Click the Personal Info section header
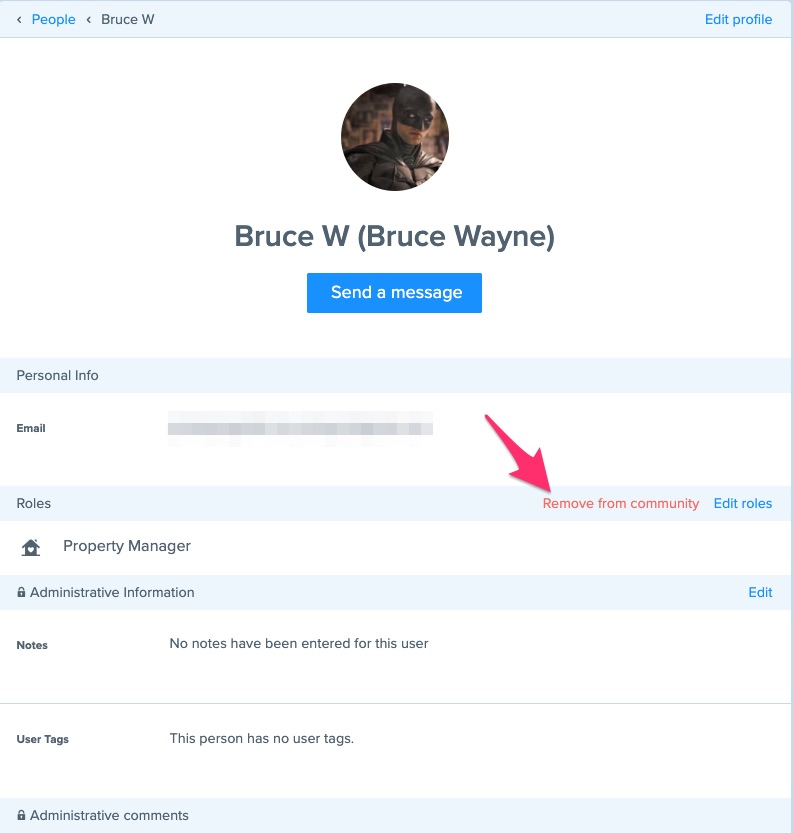Image resolution: width=794 pixels, height=833 pixels. click(x=395, y=376)
